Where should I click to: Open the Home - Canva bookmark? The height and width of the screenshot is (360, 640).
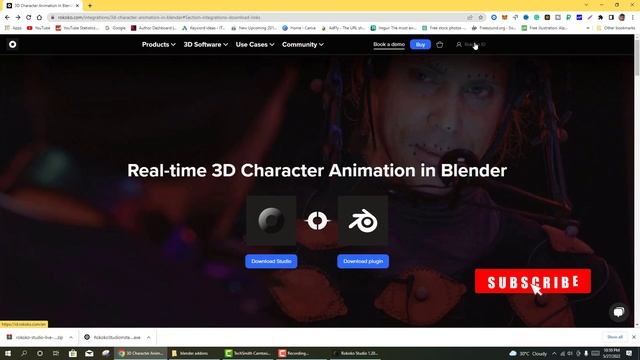[299, 28]
